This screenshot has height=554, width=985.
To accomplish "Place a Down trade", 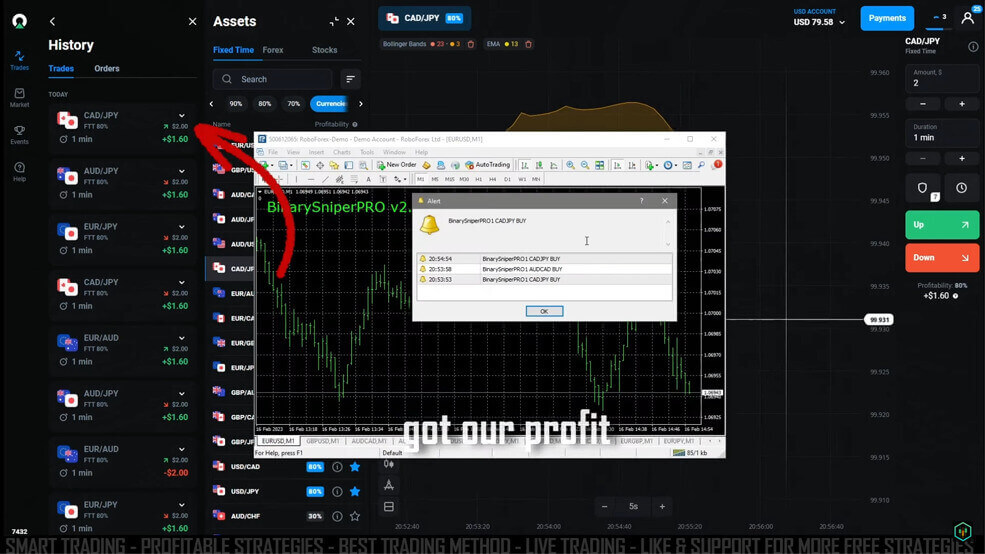I will pyautogui.click(x=942, y=258).
